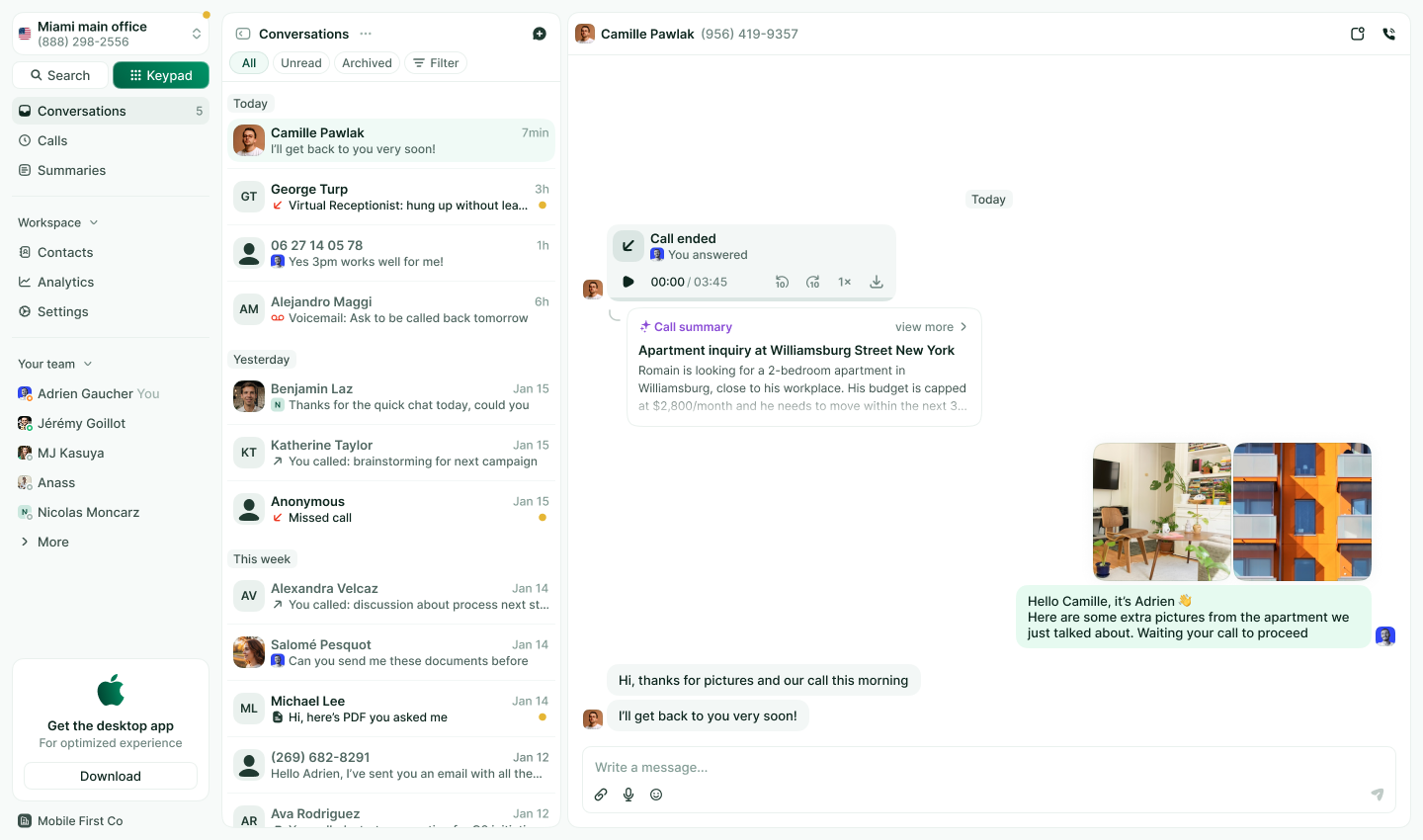Skip the recording forward 10 seconds
This screenshot has width=1423, height=840.
[813, 282]
